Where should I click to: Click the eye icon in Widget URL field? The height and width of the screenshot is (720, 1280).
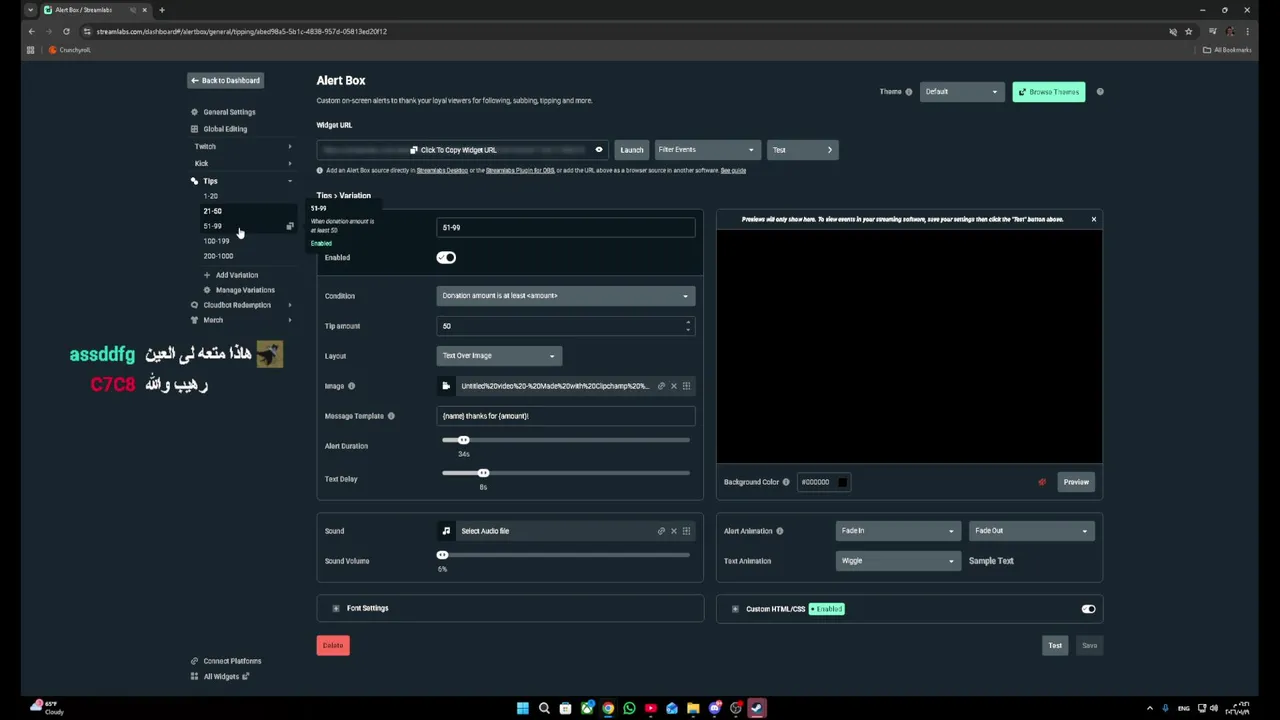pos(599,150)
